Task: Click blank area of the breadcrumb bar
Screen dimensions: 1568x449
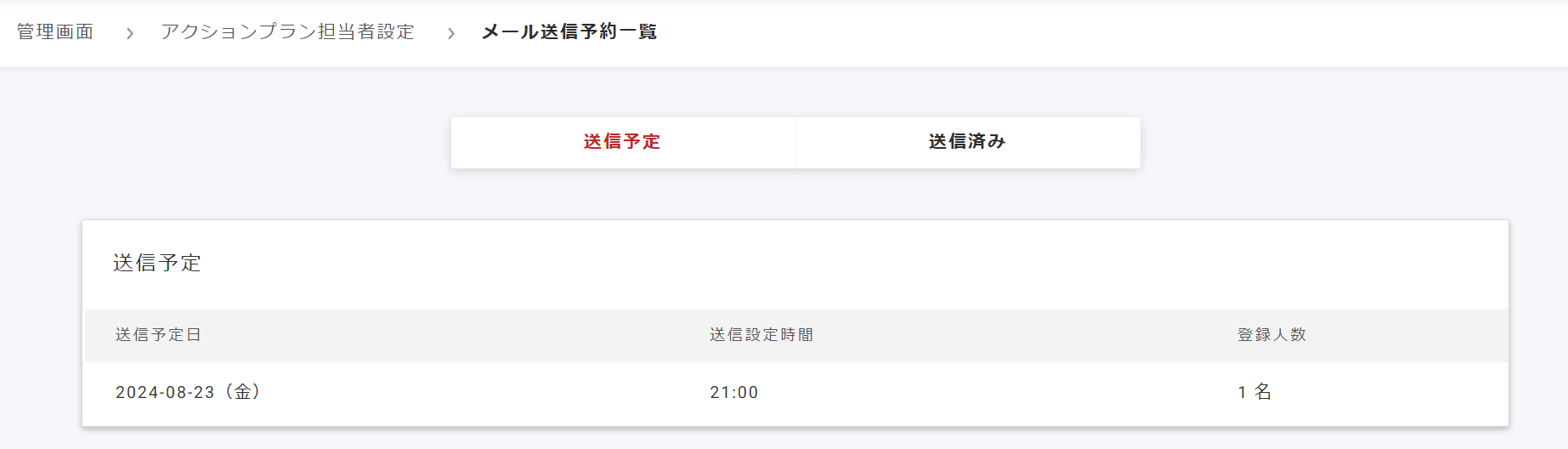Action: click(x=1105, y=32)
